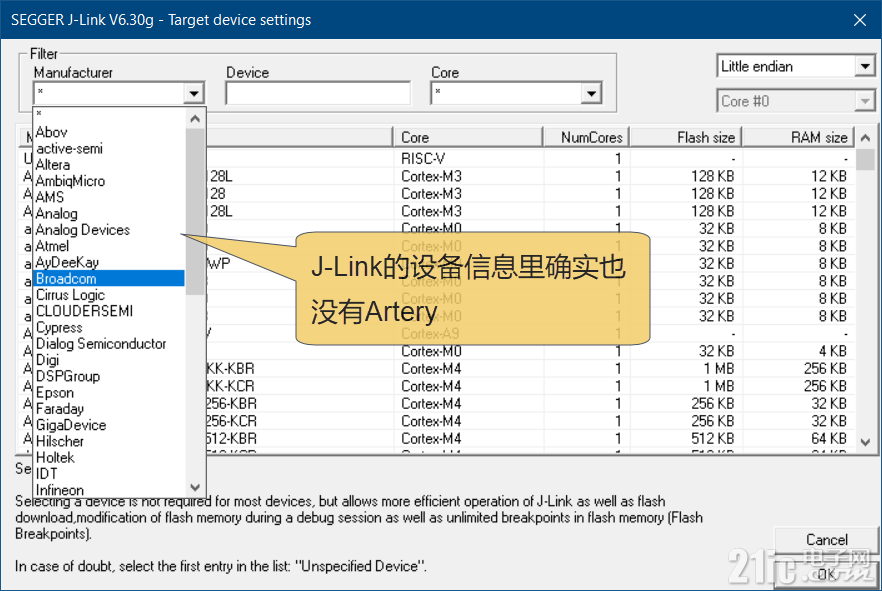Select the Cortex-A9 row
The image size is (882, 591).
point(437,334)
